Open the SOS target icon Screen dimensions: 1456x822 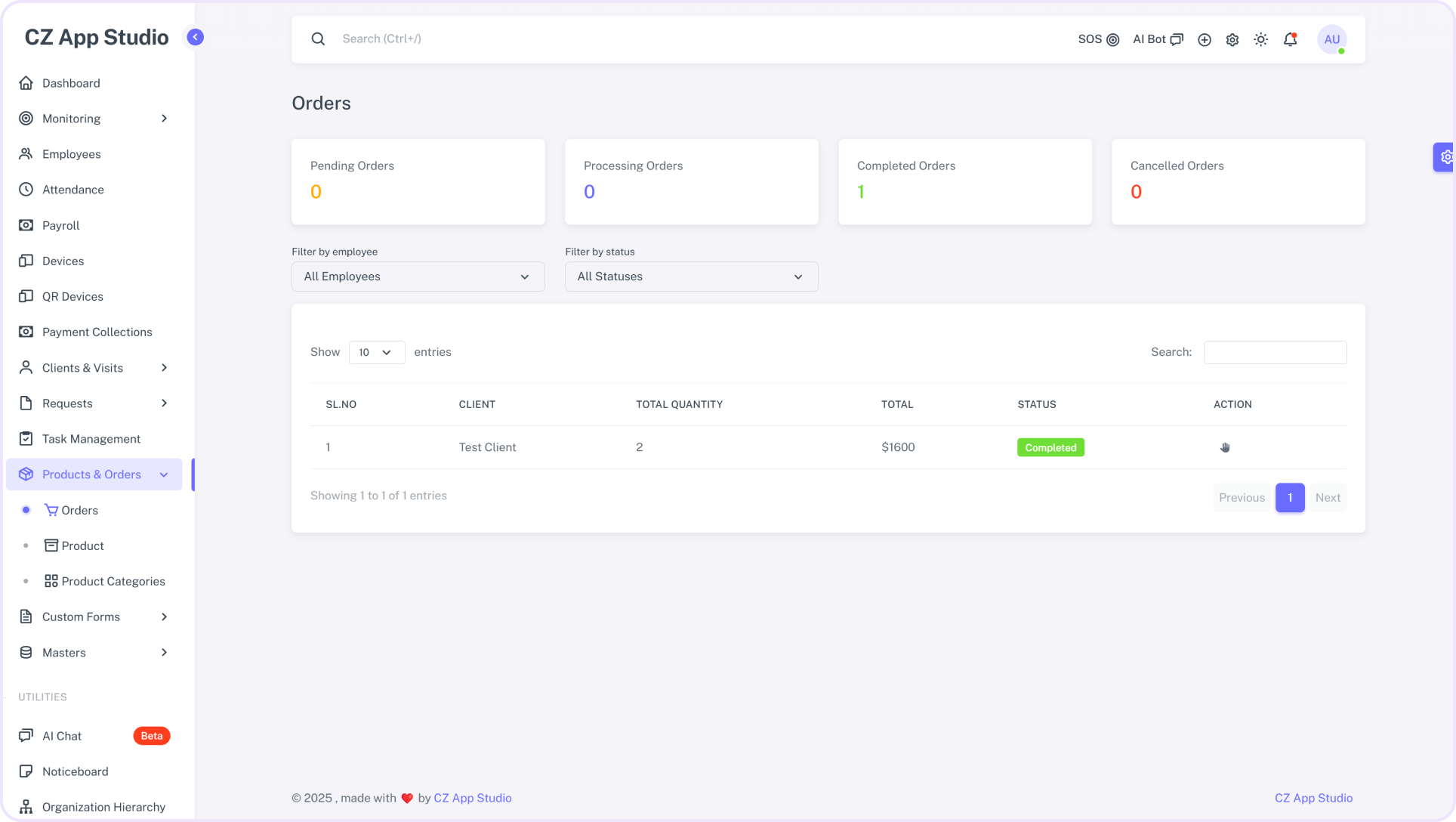pos(1114,39)
